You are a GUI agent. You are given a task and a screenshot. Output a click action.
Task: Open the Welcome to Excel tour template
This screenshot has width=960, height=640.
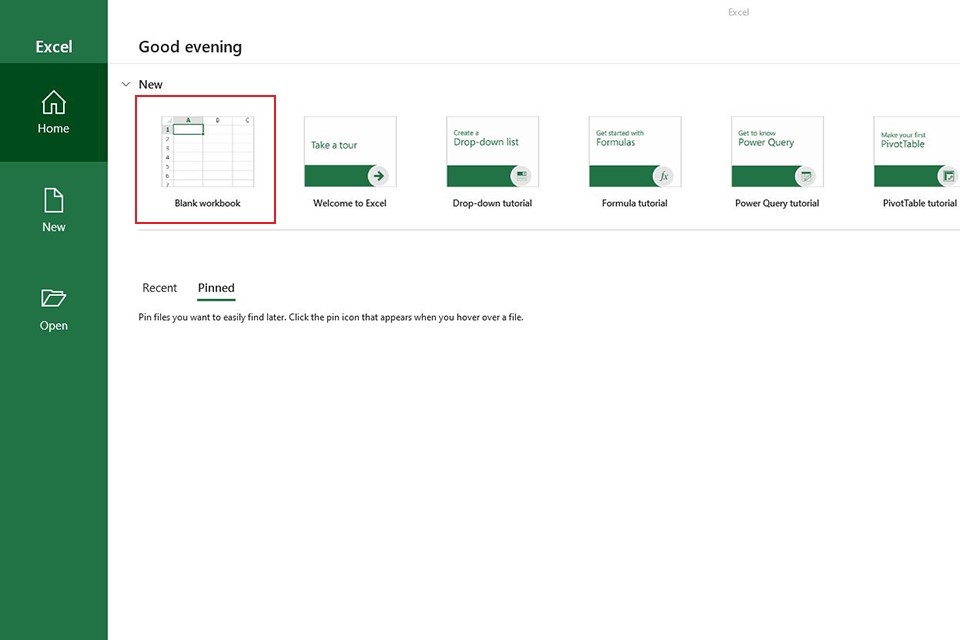[350, 162]
